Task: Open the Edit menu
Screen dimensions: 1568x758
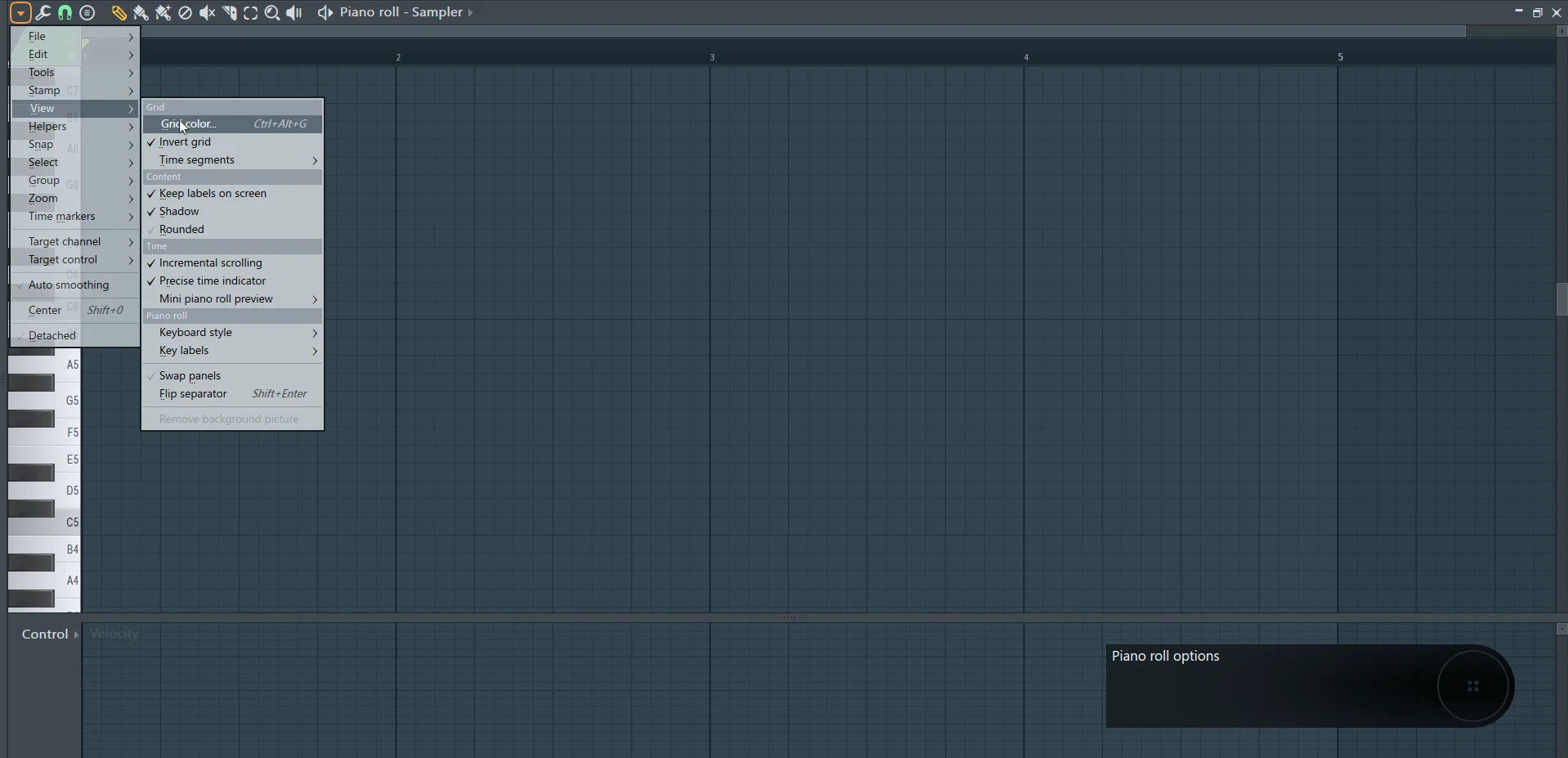Action: tap(75, 55)
